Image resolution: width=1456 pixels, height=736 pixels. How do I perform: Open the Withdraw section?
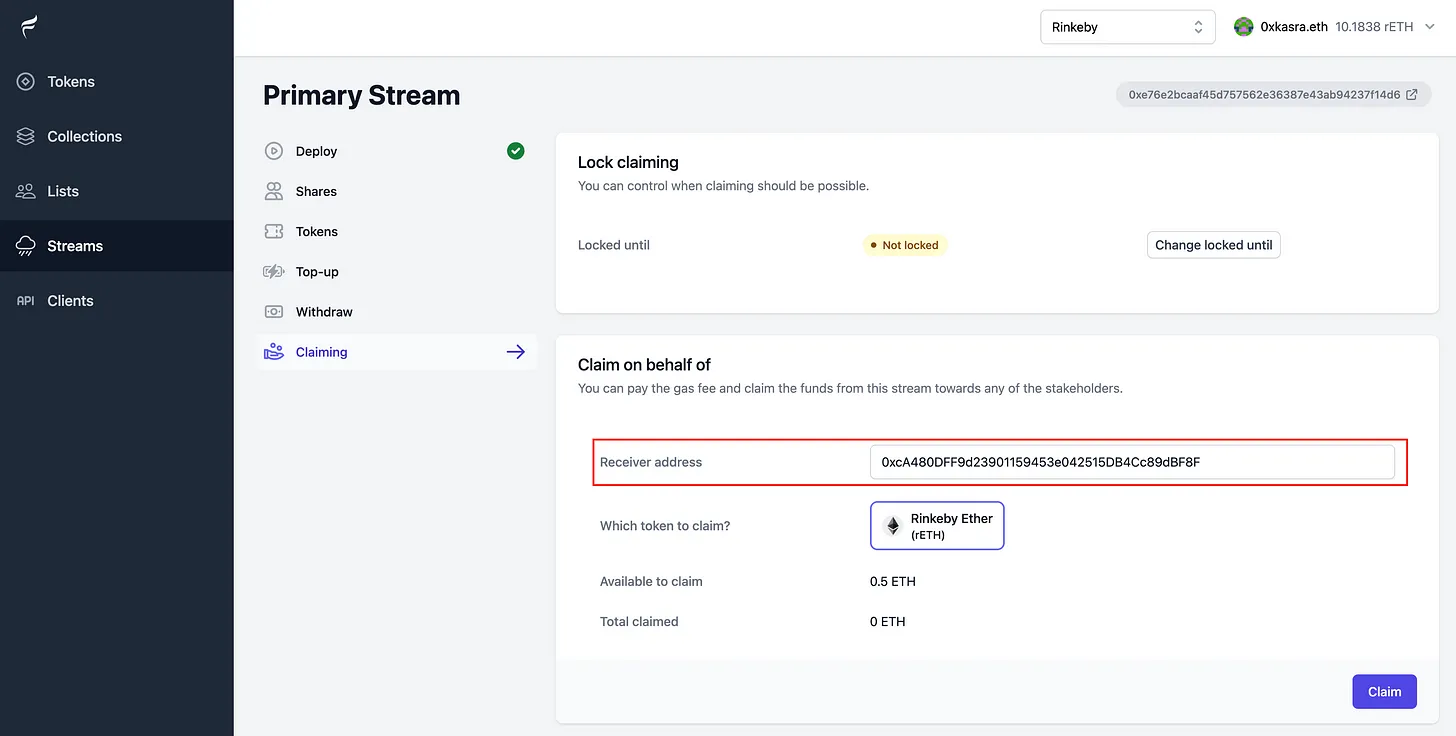click(x=396, y=312)
